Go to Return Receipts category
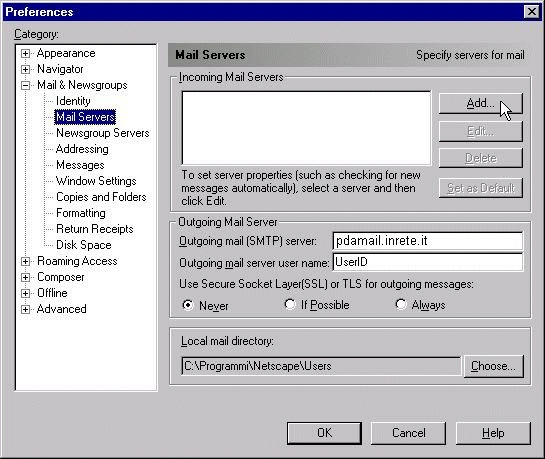Screen dimensions: 545x459 (95, 229)
